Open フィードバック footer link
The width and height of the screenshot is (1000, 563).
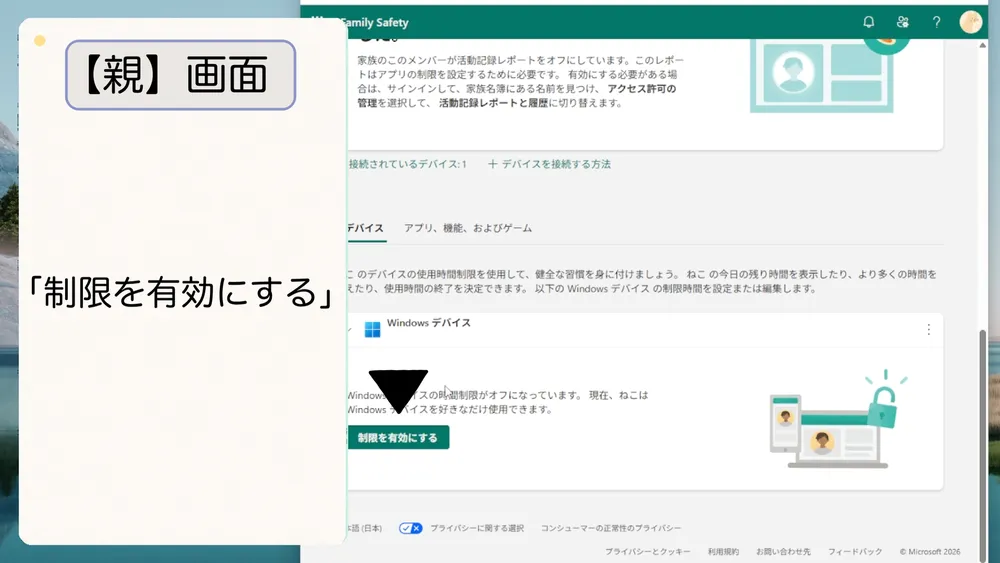point(855,552)
